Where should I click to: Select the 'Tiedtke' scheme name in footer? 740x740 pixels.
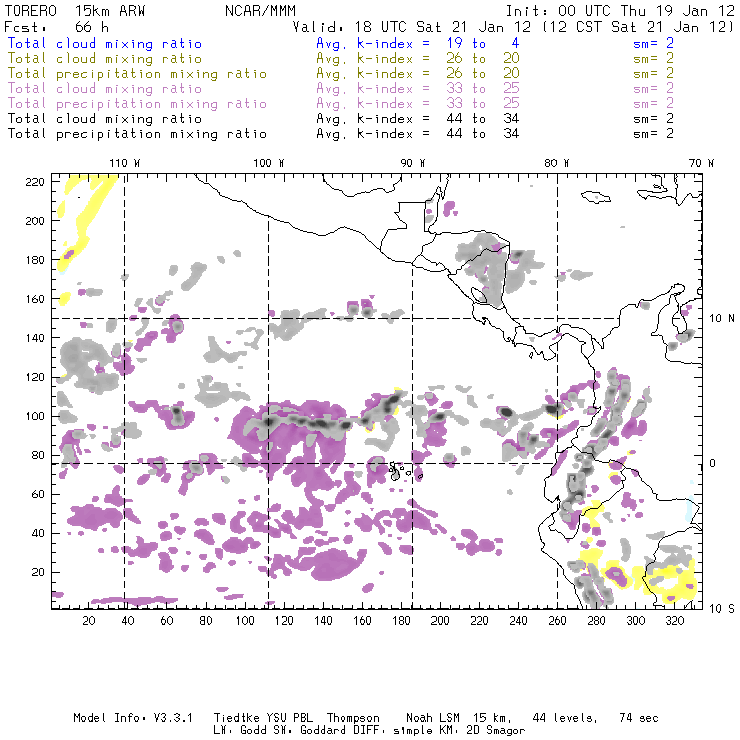point(237,718)
